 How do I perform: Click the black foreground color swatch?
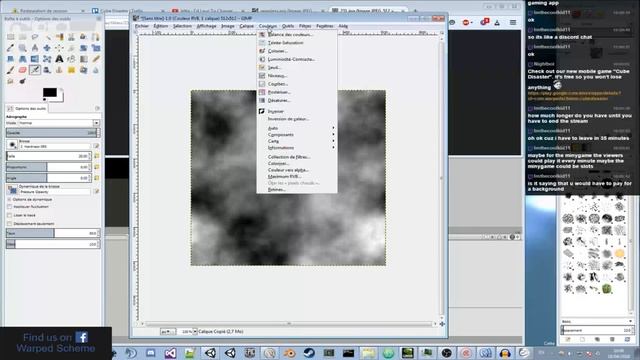coord(50,93)
